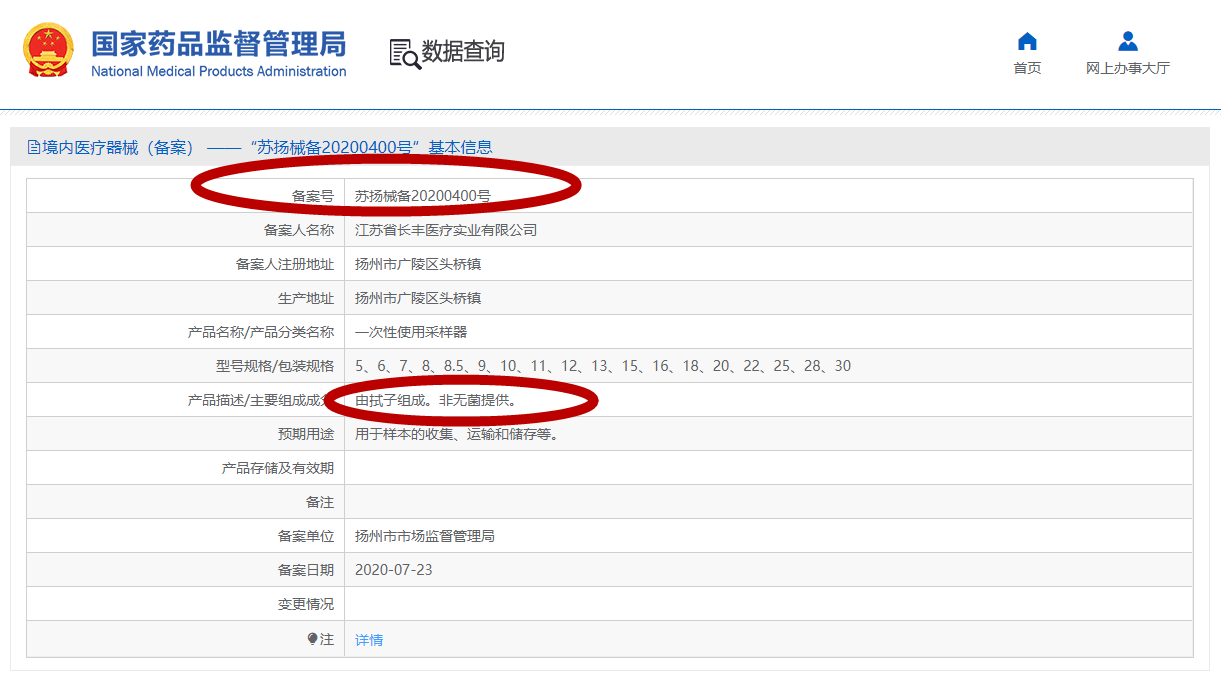Click the 国家药品监督管理局 site title

click(218, 43)
